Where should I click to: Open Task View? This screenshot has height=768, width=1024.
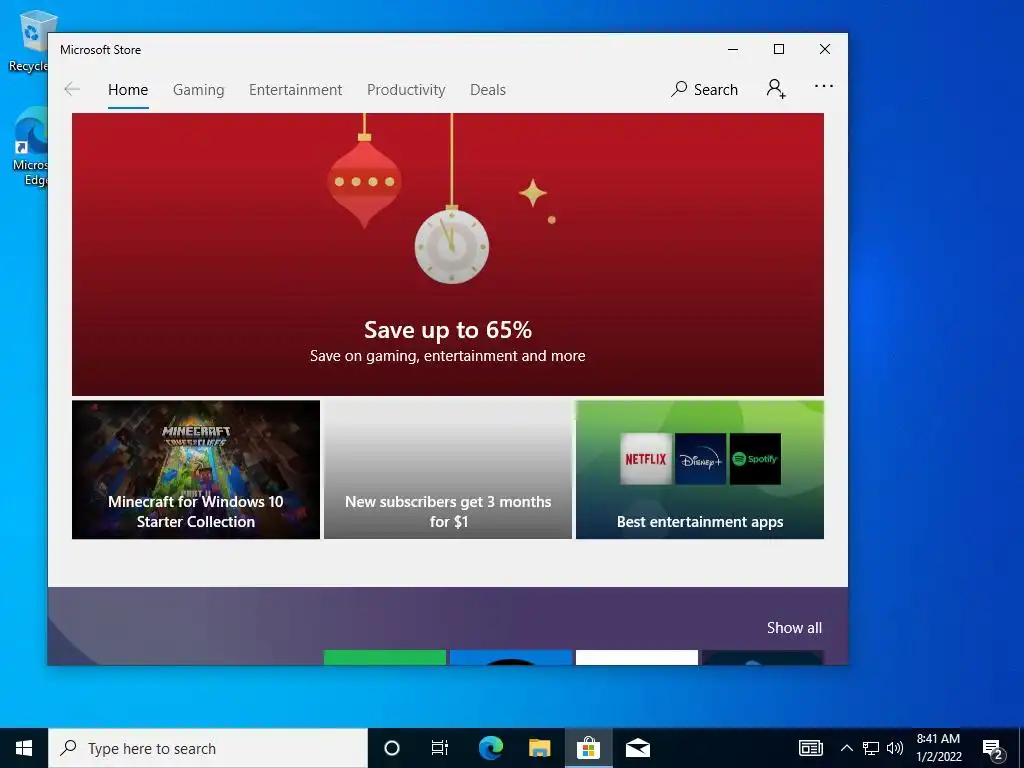440,748
